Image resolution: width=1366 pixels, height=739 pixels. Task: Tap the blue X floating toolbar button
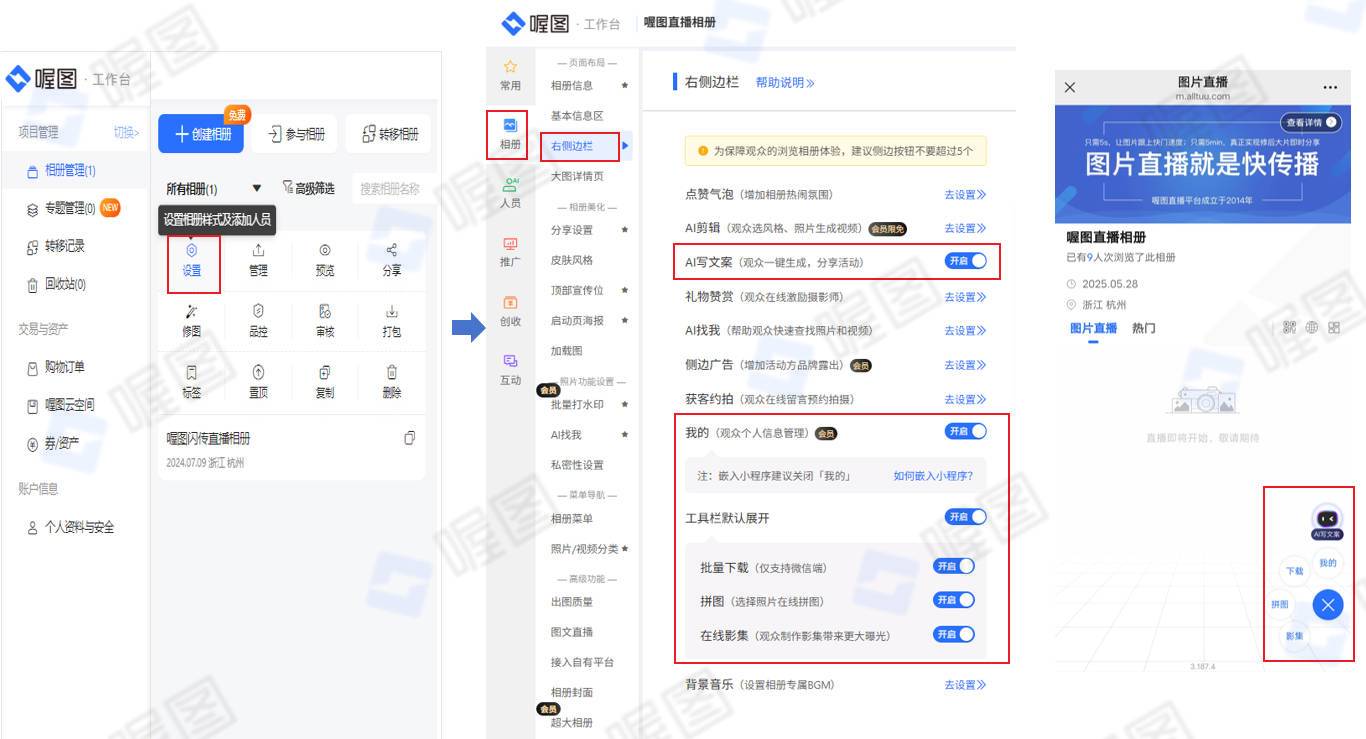coord(1327,604)
